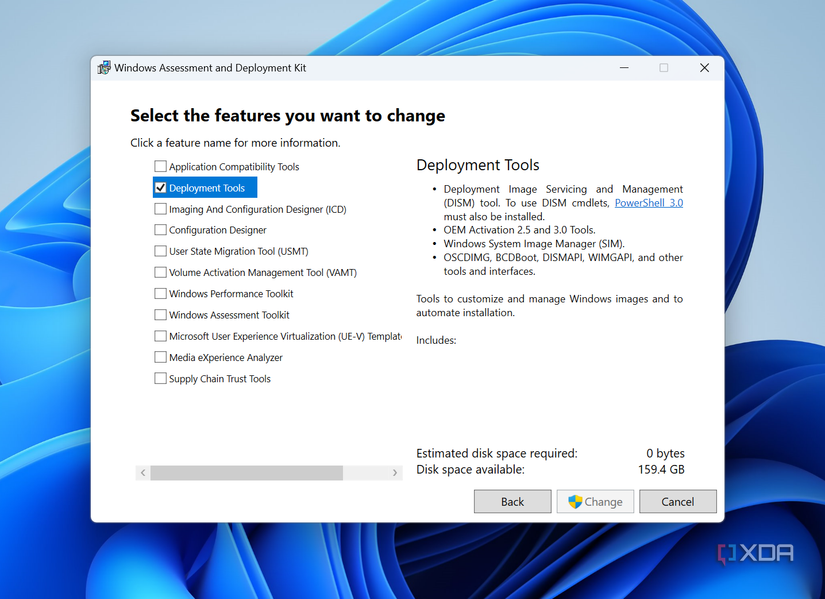Check Imaging And Configuration Designer (ICD)

(160, 209)
